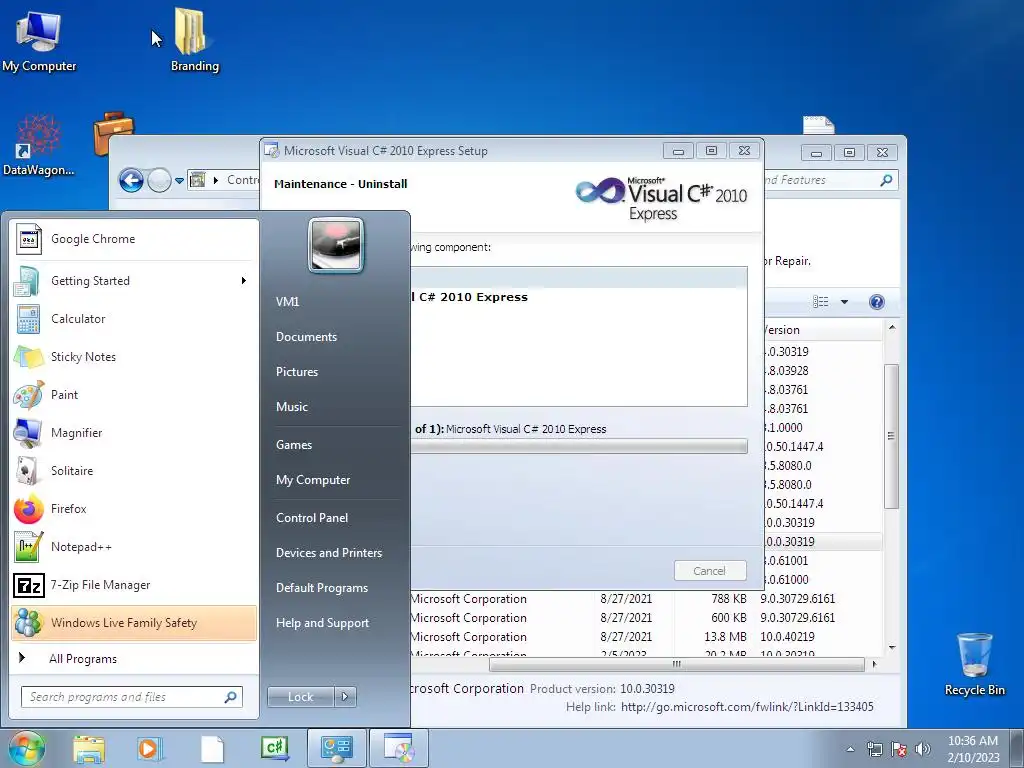Click the Lock button
Screen dimensions: 1024x768
pyautogui.click(x=300, y=697)
